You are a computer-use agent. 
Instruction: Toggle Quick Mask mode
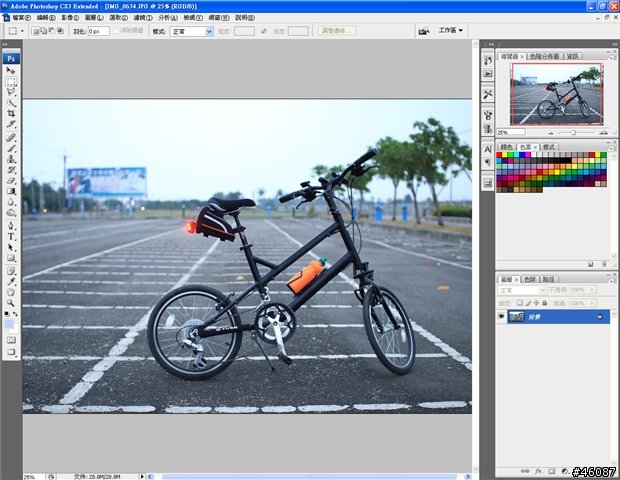click(x=11, y=340)
